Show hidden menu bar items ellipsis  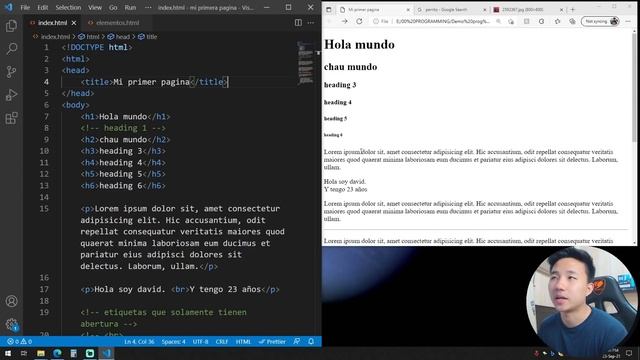click(x=148, y=7)
